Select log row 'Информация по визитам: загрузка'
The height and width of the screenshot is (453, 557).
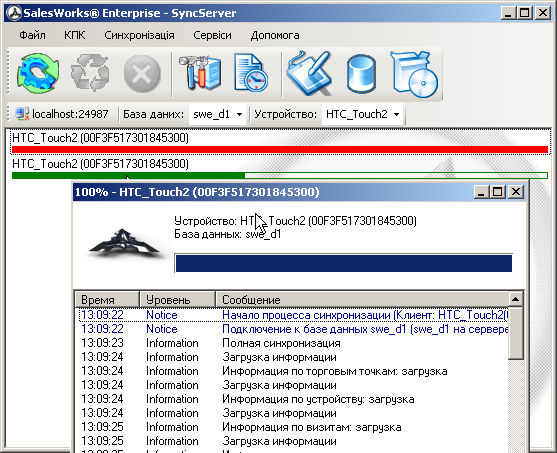point(293,427)
